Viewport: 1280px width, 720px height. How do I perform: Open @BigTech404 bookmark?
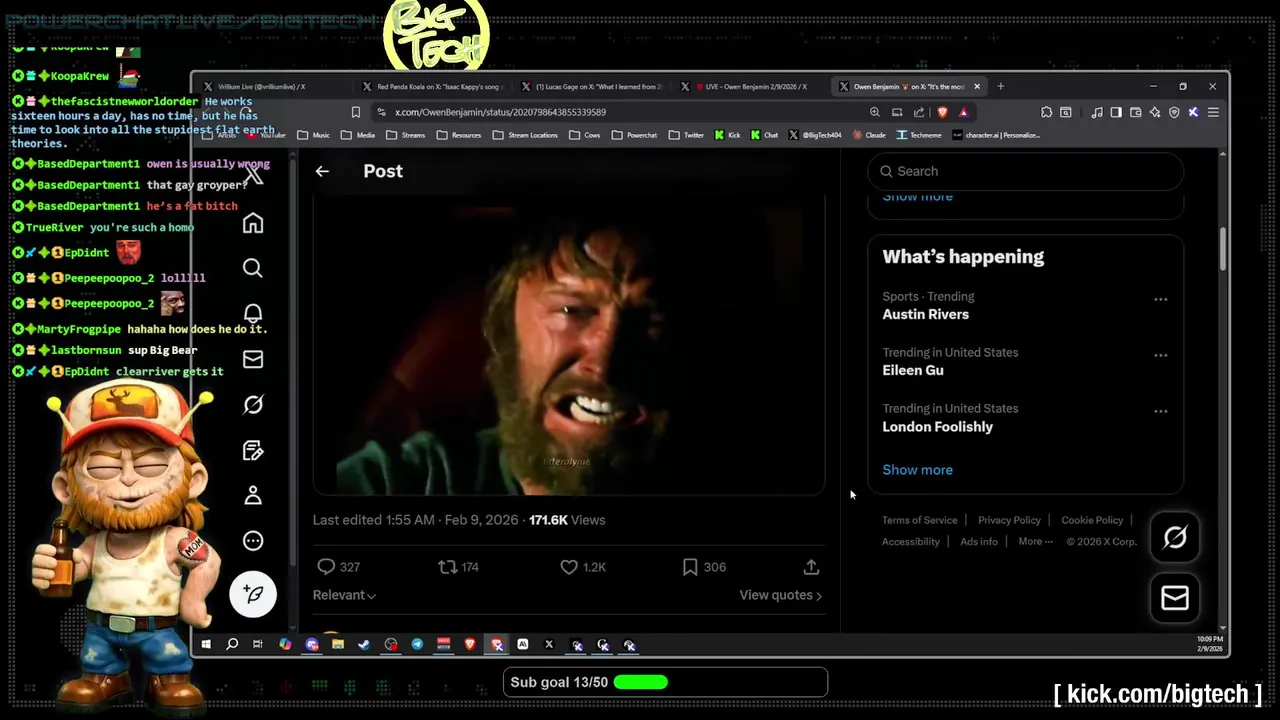pos(815,135)
